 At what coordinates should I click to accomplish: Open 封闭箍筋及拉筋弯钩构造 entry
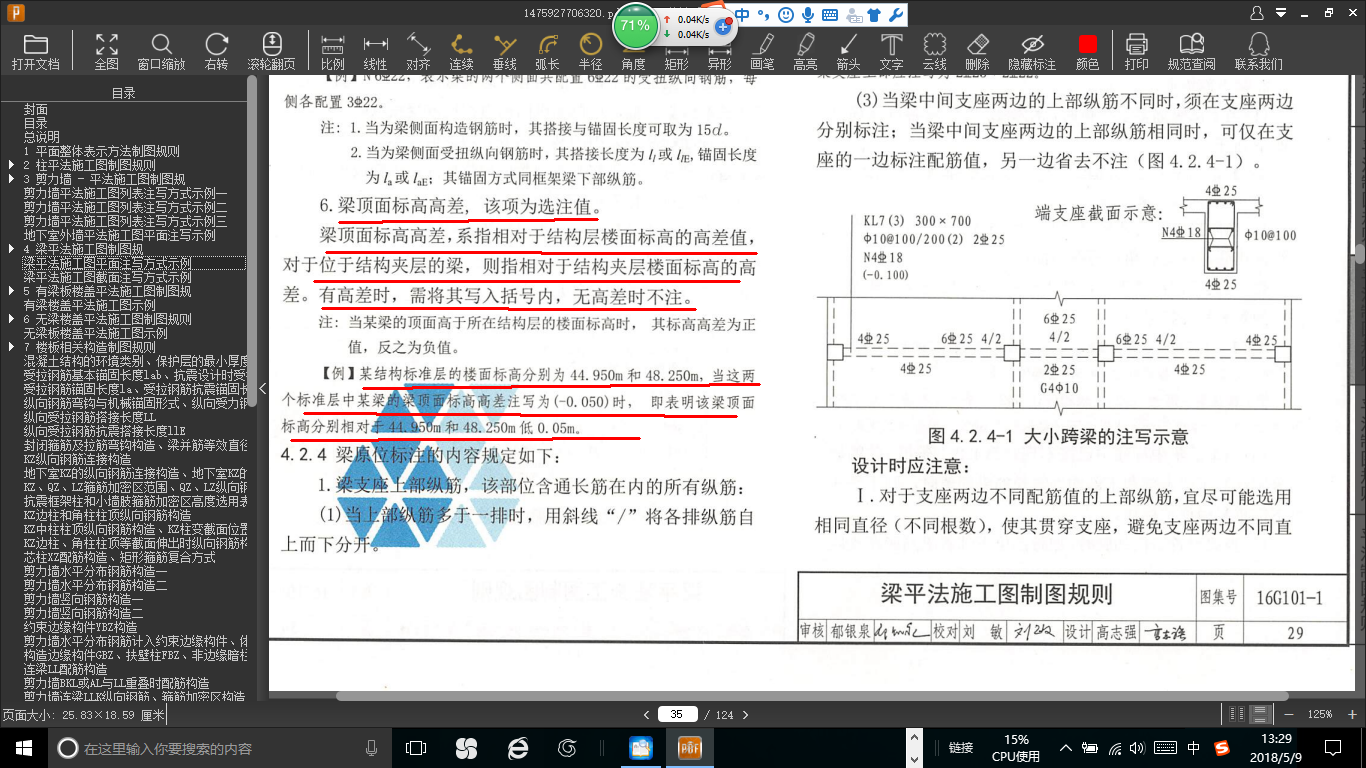136,445
